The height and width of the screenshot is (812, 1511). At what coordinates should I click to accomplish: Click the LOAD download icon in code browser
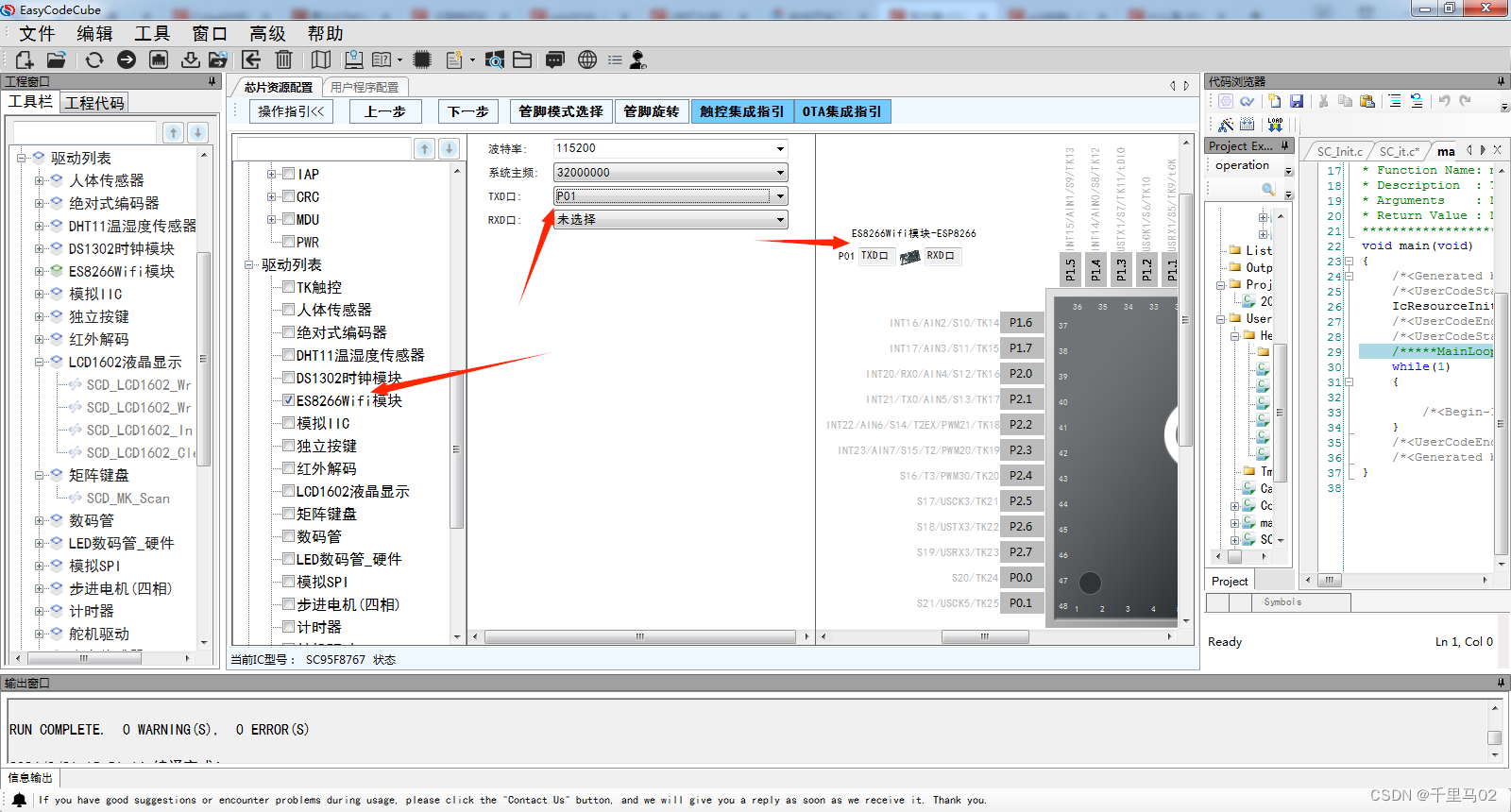point(1275,124)
